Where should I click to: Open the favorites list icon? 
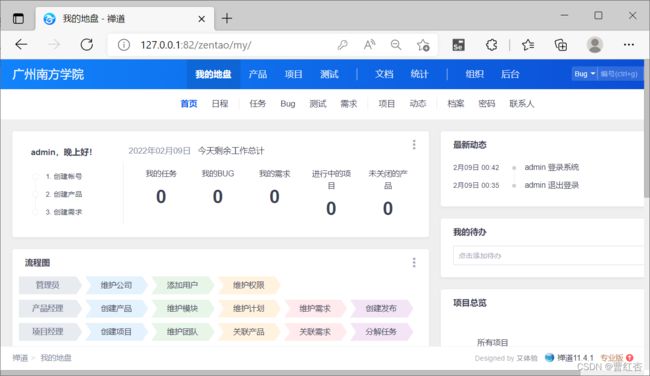528,45
